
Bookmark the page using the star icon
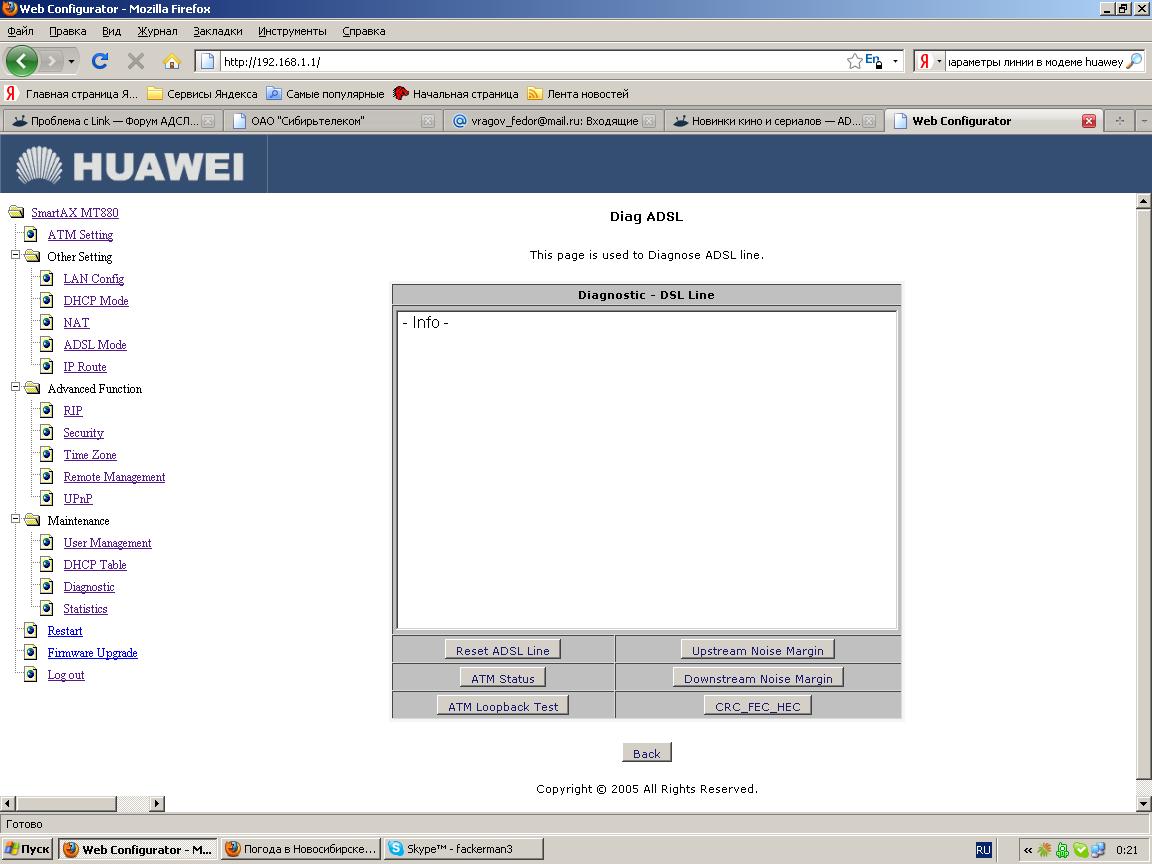click(x=854, y=61)
